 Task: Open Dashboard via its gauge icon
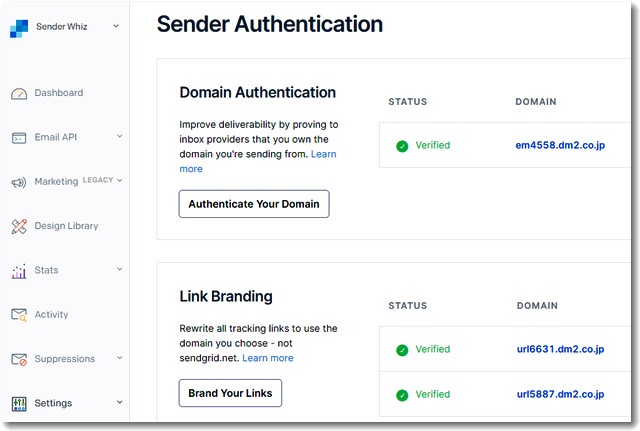click(19, 93)
